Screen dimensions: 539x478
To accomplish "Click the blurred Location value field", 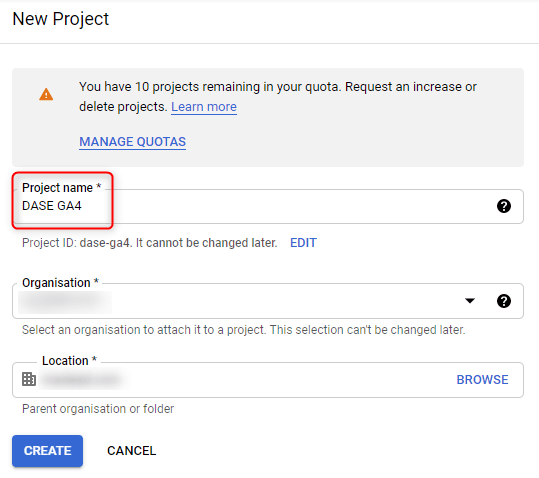I will point(83,380).
